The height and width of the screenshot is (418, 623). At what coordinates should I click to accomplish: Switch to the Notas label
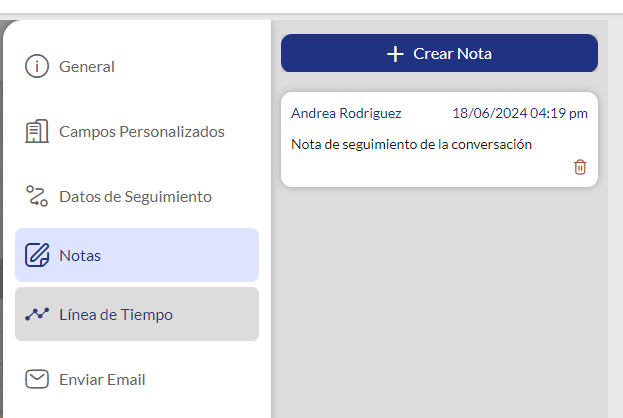(x=80, y=255)
